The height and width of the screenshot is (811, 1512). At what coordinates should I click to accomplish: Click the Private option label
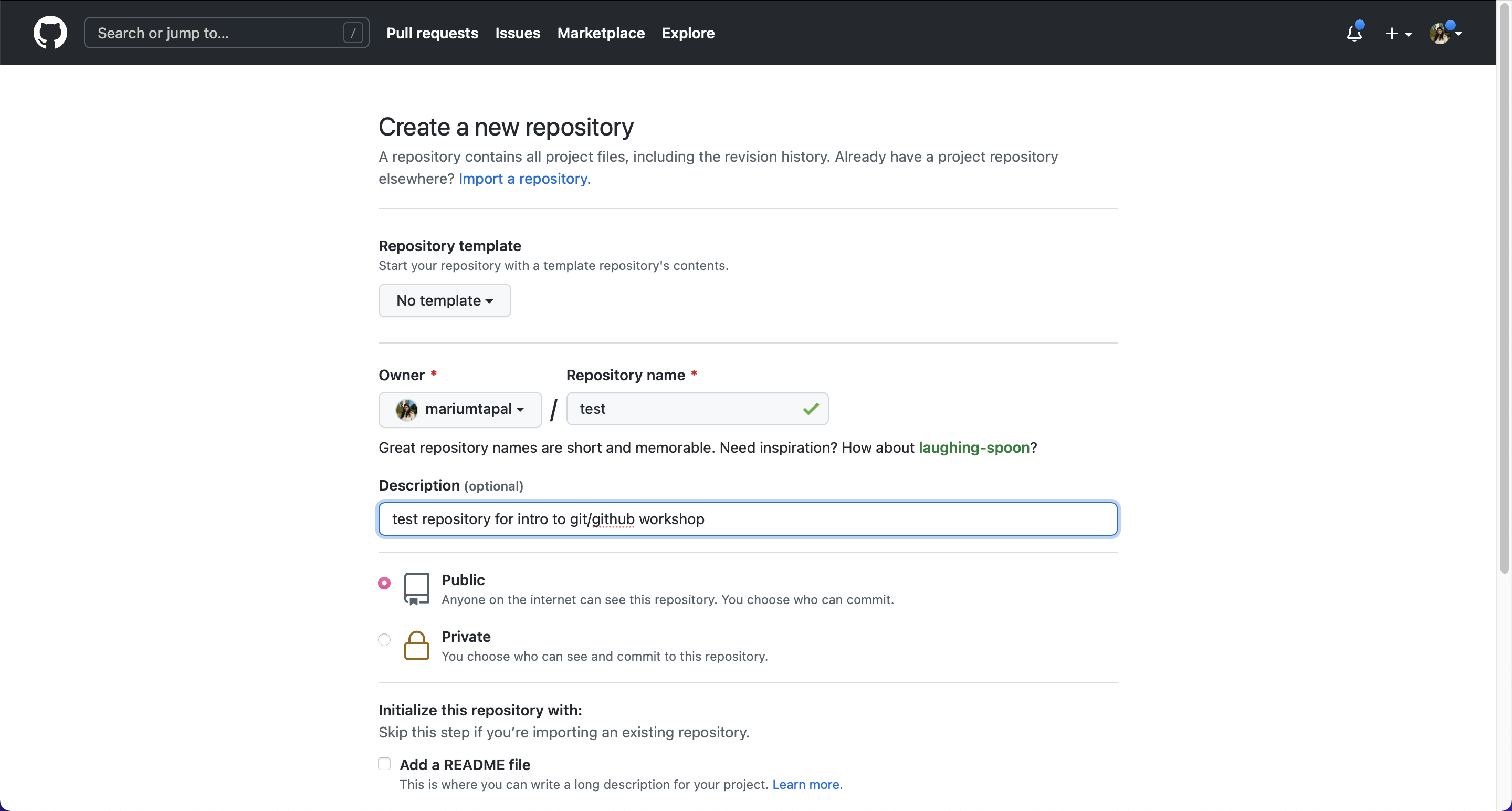466,637
